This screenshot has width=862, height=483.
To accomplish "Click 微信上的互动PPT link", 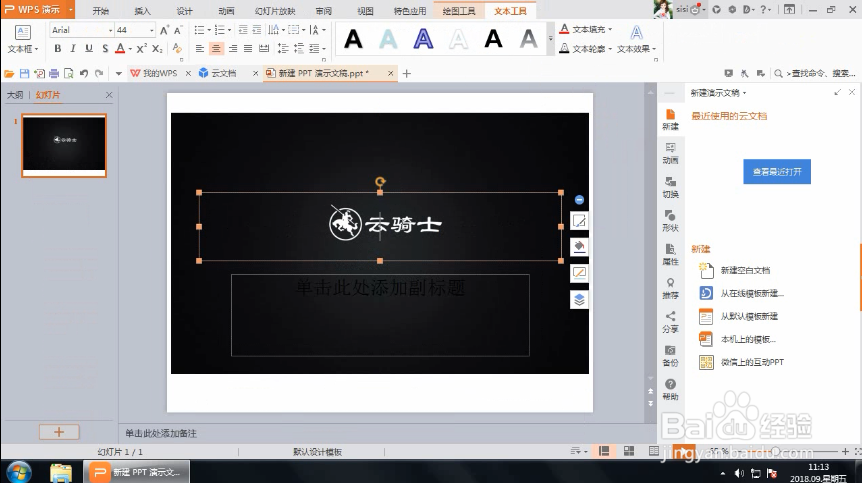I will [752, 362].
